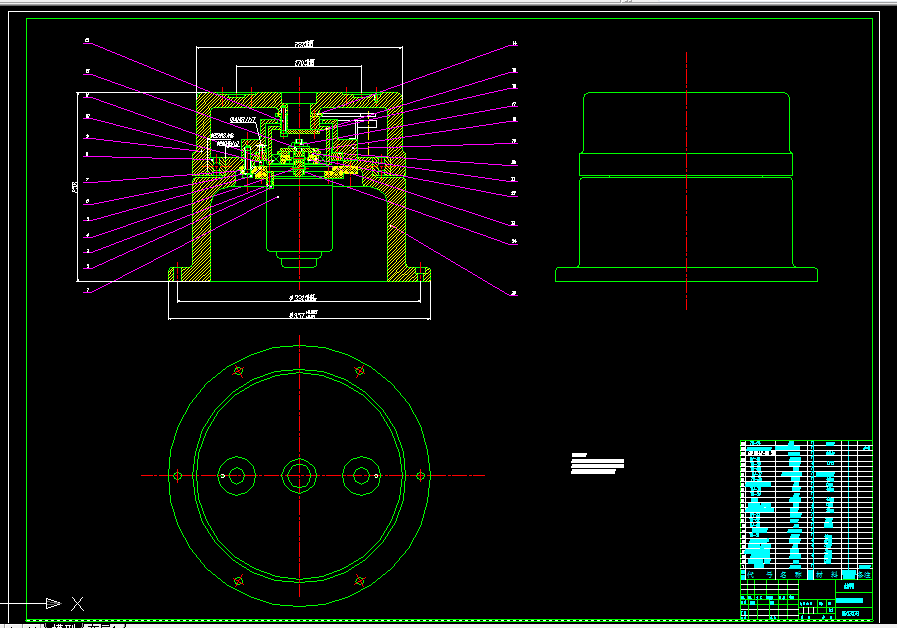
Task: Select the 材料 header cell in parts list
Action: (x=827, y=574)
